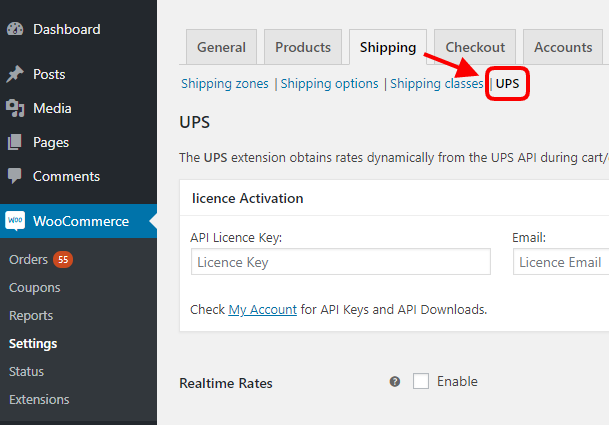Switch to the Products tab
609x425 pixels.
click(x=303, y=47)
